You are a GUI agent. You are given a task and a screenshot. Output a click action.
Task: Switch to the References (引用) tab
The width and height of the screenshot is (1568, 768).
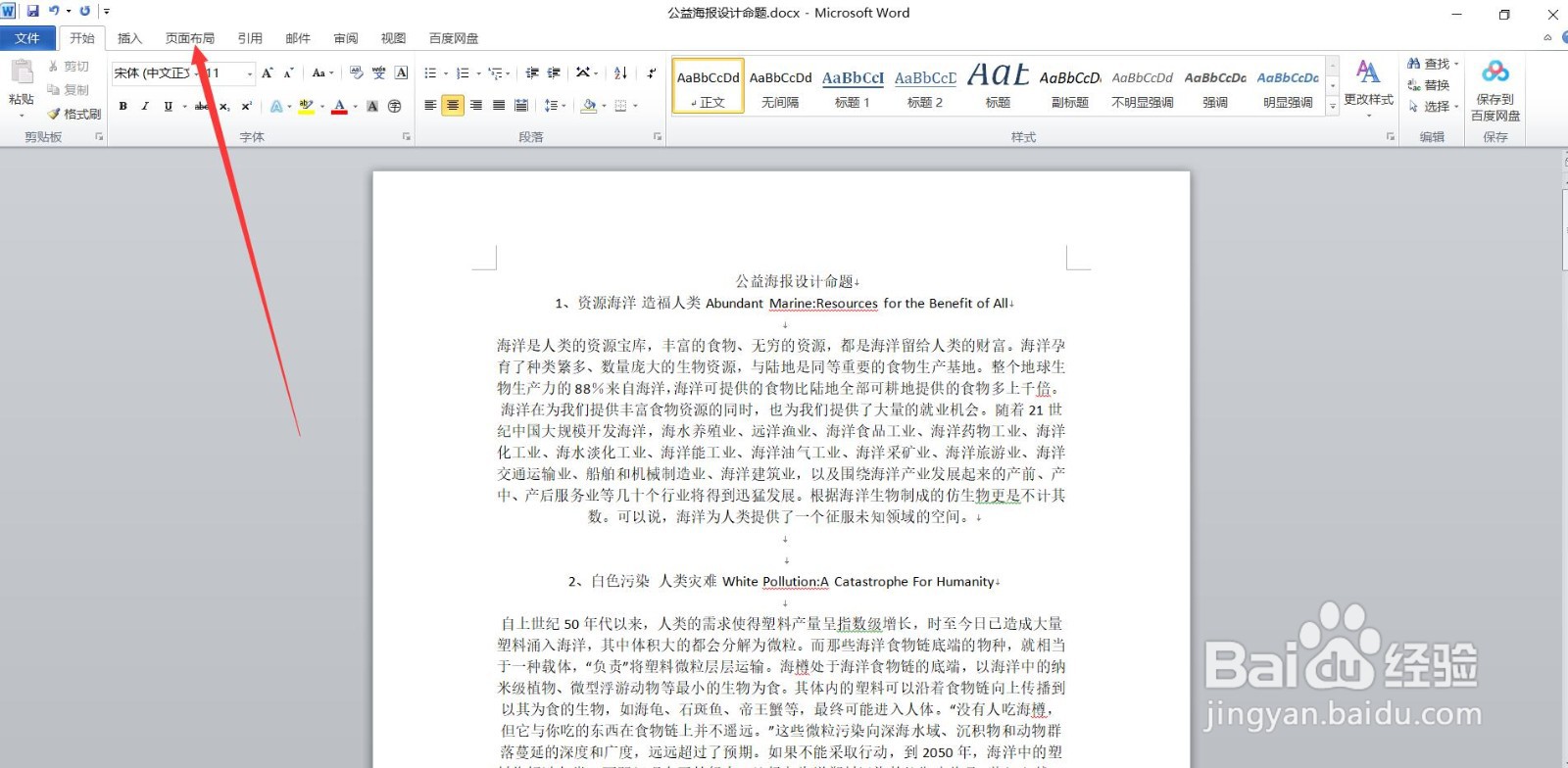250,38
